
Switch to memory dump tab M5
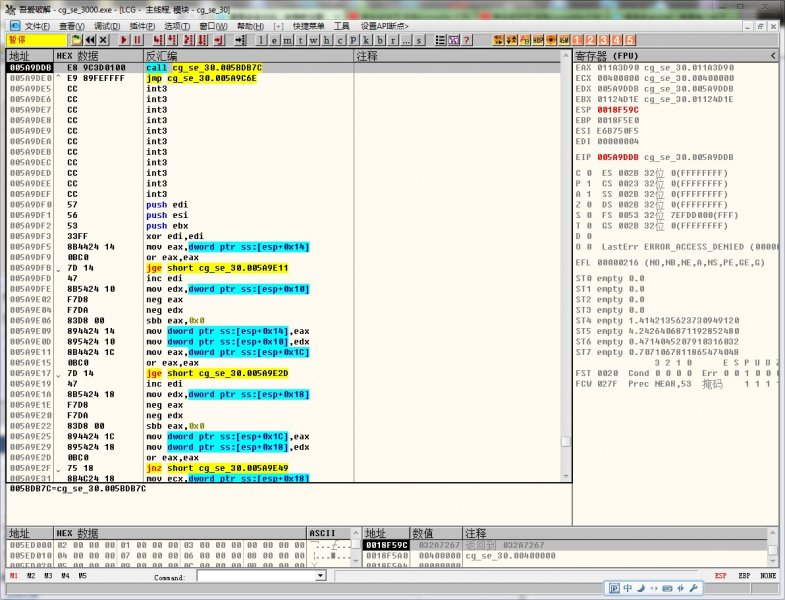82,576
